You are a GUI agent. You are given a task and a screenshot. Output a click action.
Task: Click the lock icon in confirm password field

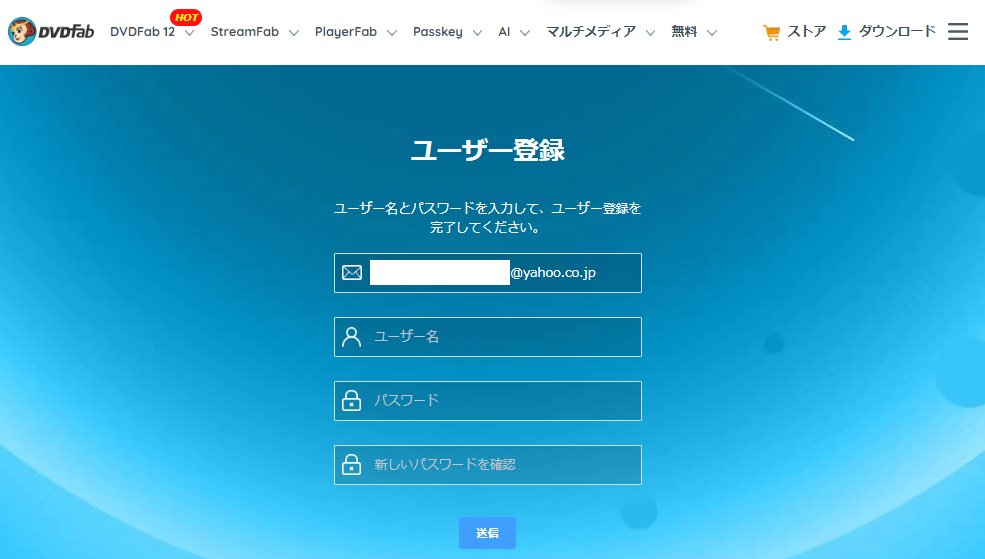point(351,464)
